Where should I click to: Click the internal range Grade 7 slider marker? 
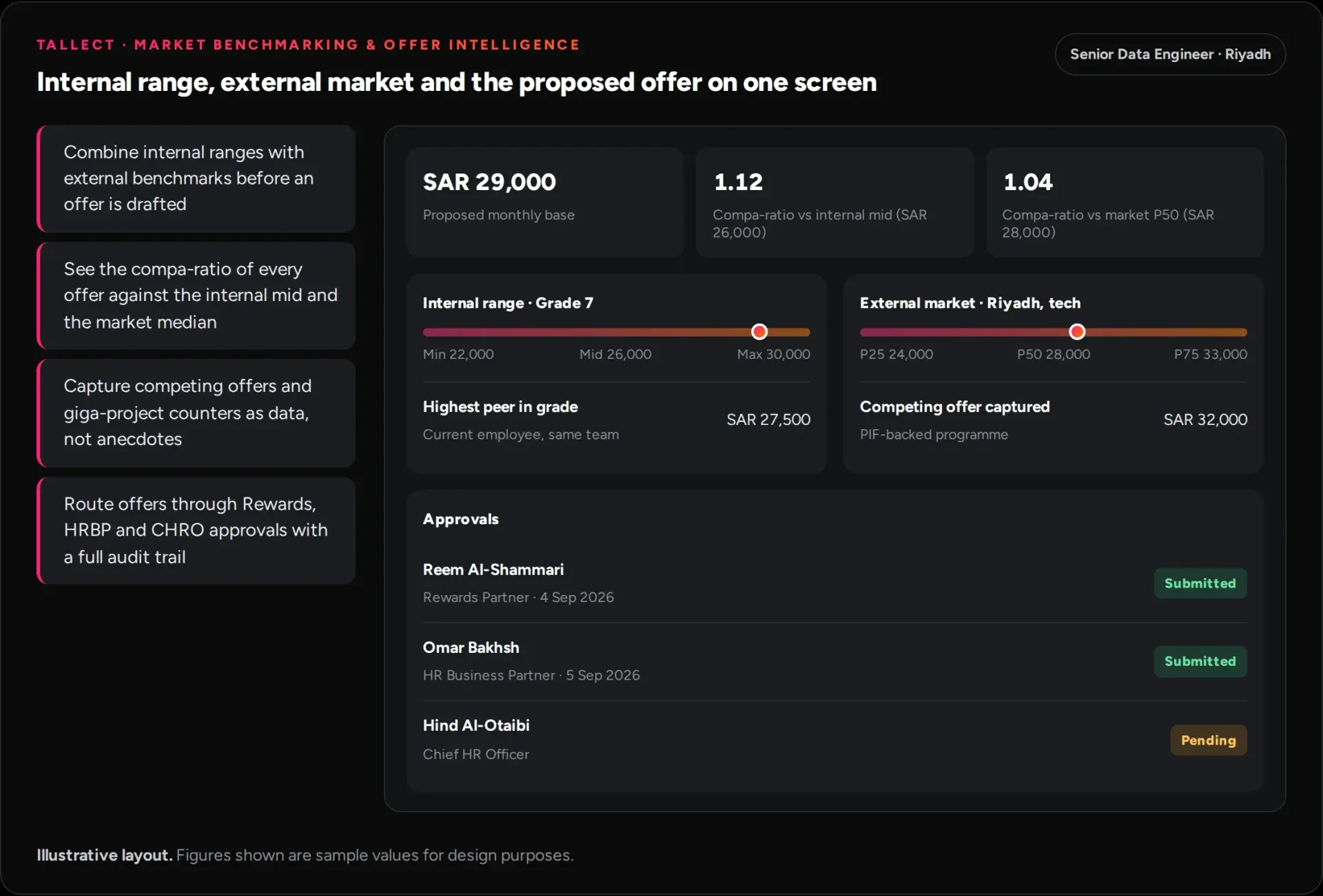pyautogui.click(x=759, y=332)
